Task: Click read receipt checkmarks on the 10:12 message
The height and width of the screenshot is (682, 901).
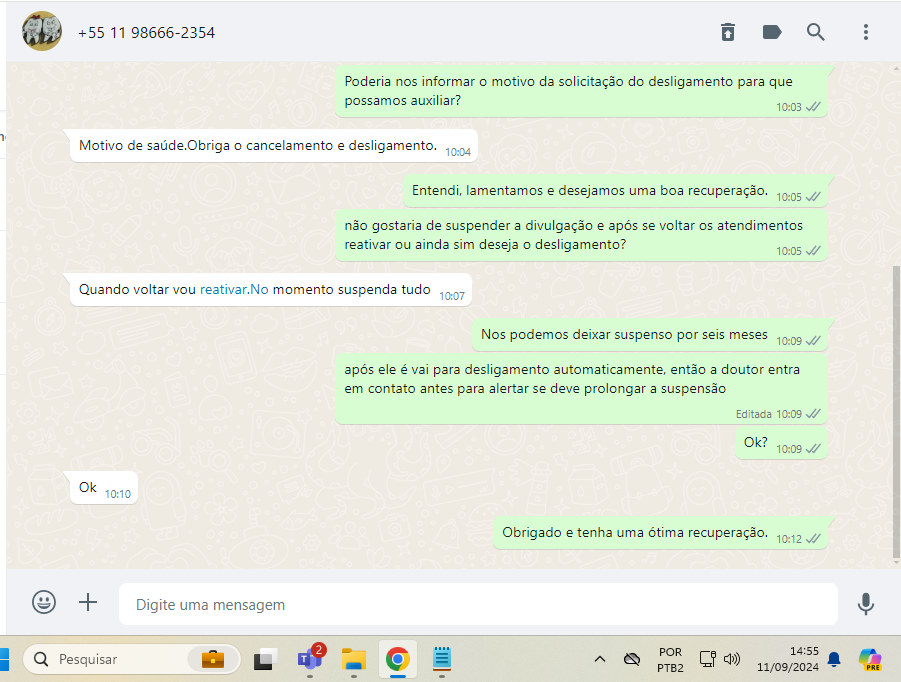Action: 813,539
